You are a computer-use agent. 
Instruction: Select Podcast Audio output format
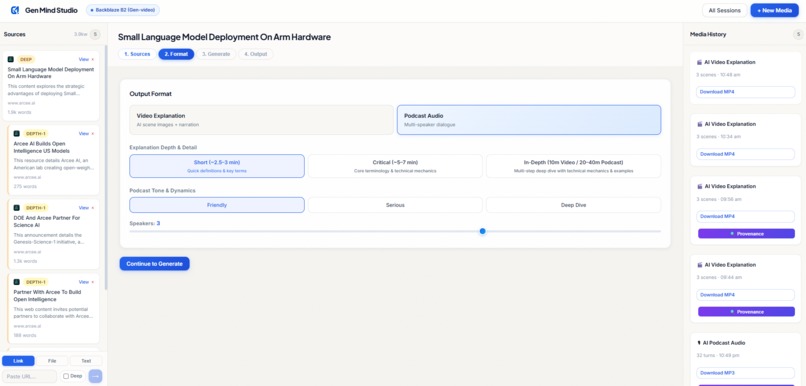(529, 120)
